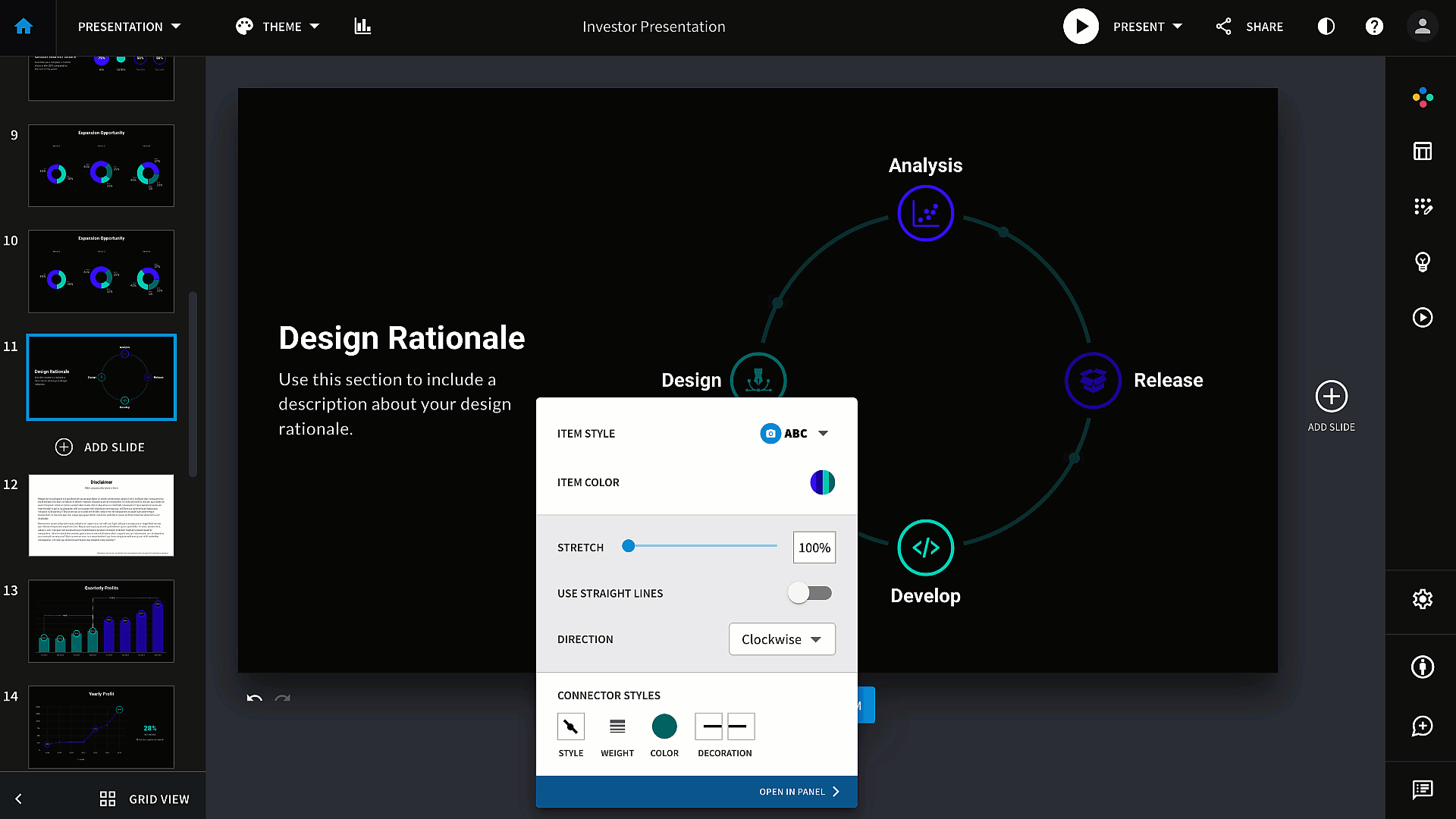Open the Theme menu

[x=278, y=27]
